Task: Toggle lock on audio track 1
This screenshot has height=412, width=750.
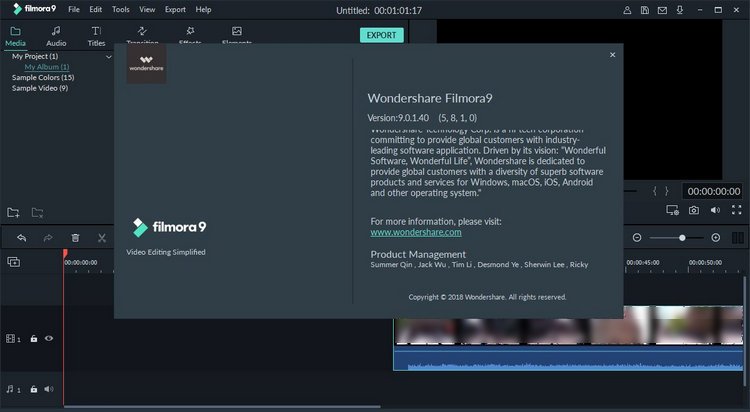Action: (33, 389)
